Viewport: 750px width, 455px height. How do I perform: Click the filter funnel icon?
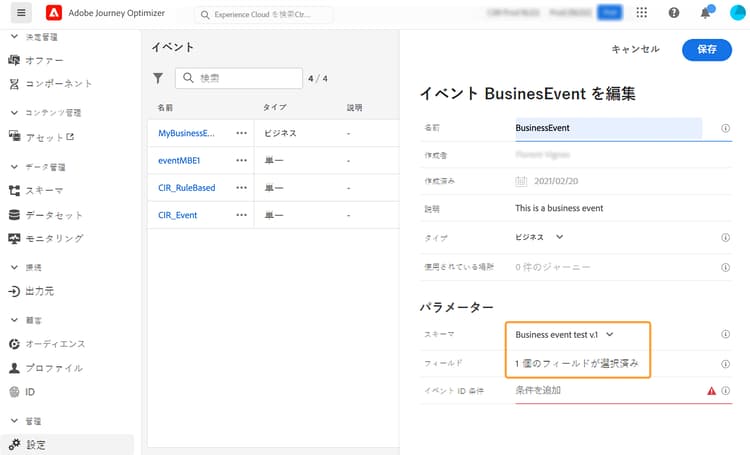[158, 78]
